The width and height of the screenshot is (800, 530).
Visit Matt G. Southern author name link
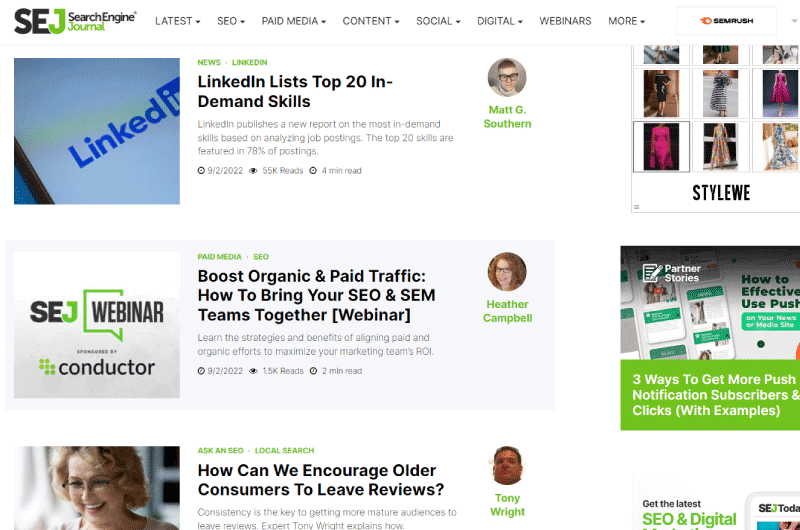507,117
